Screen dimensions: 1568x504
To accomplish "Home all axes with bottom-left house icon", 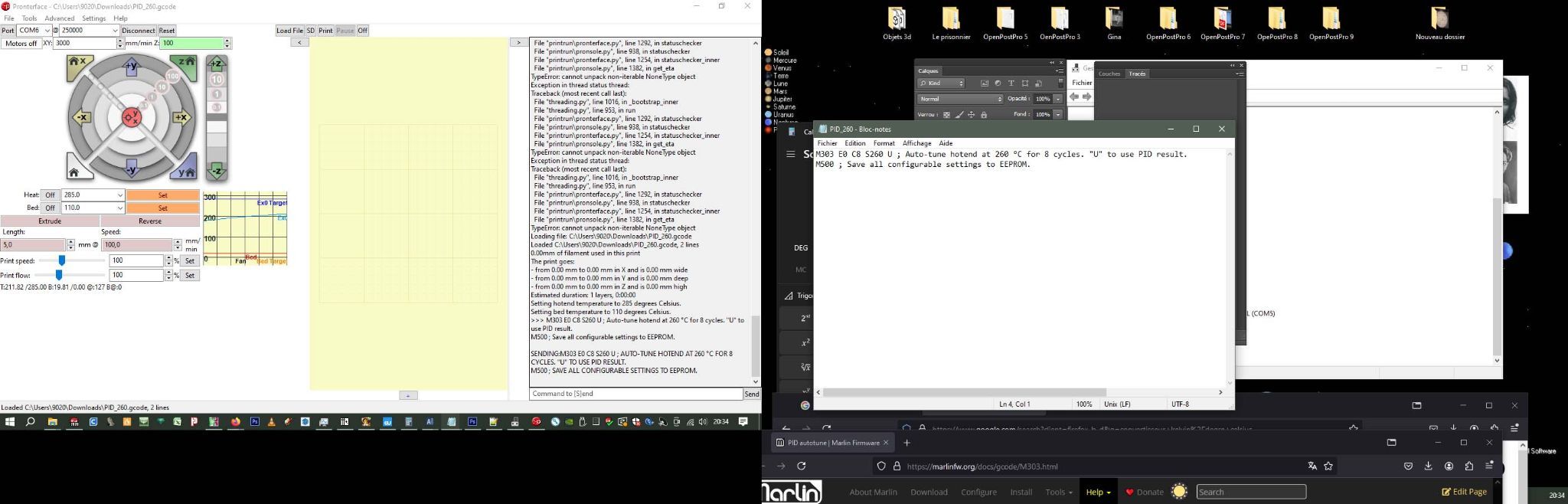I will coord(78,167).
